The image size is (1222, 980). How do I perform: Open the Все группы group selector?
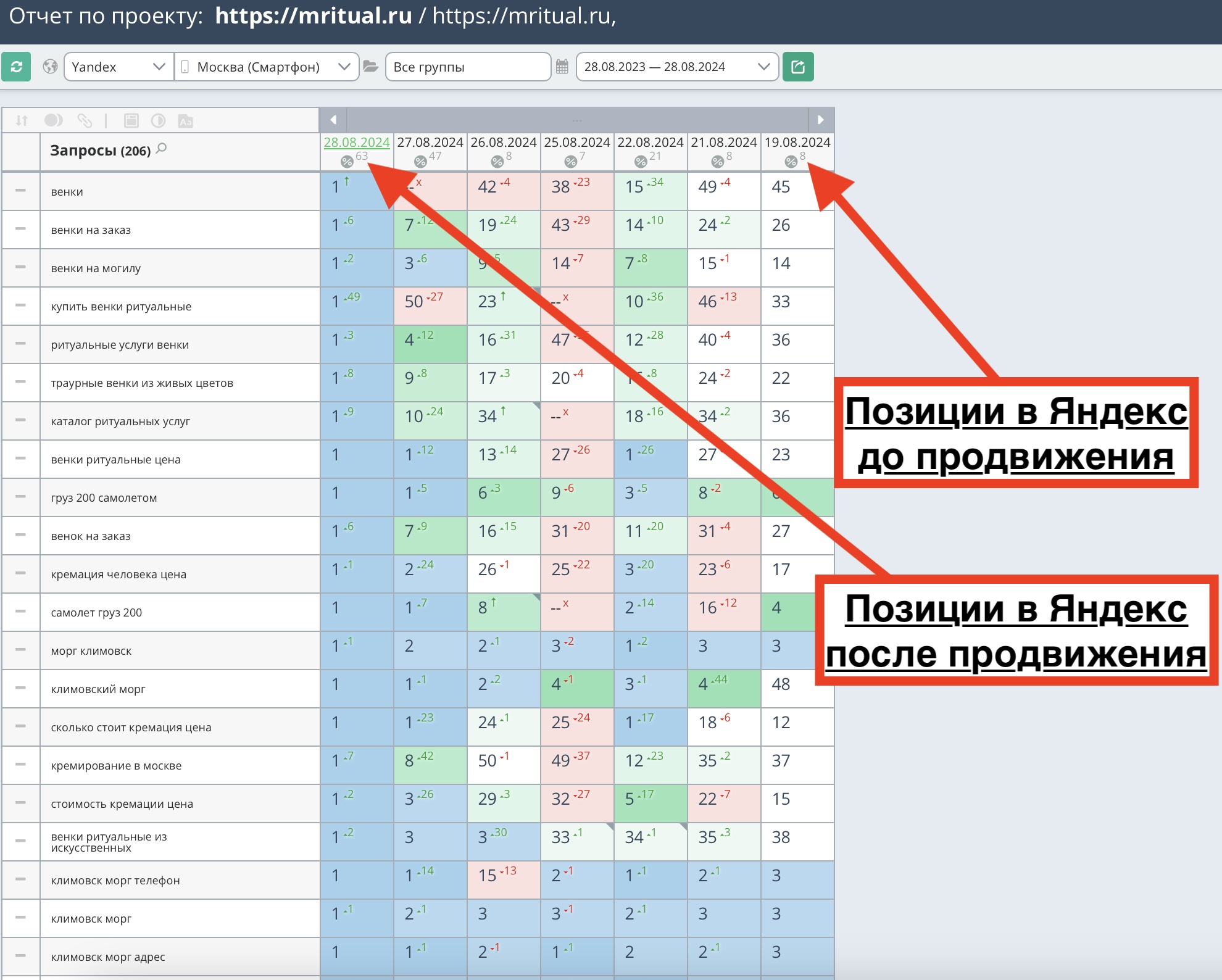tap(468, 67)
